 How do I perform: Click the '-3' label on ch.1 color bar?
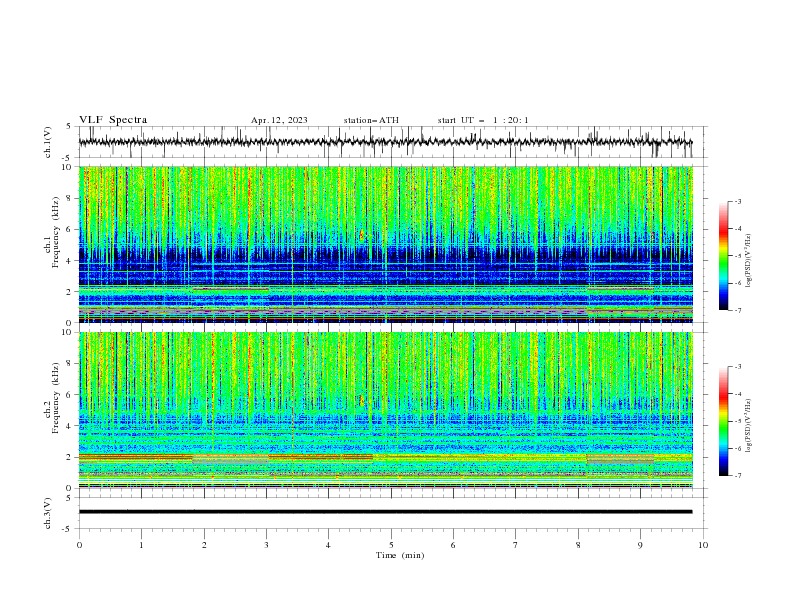pos(738,201)
